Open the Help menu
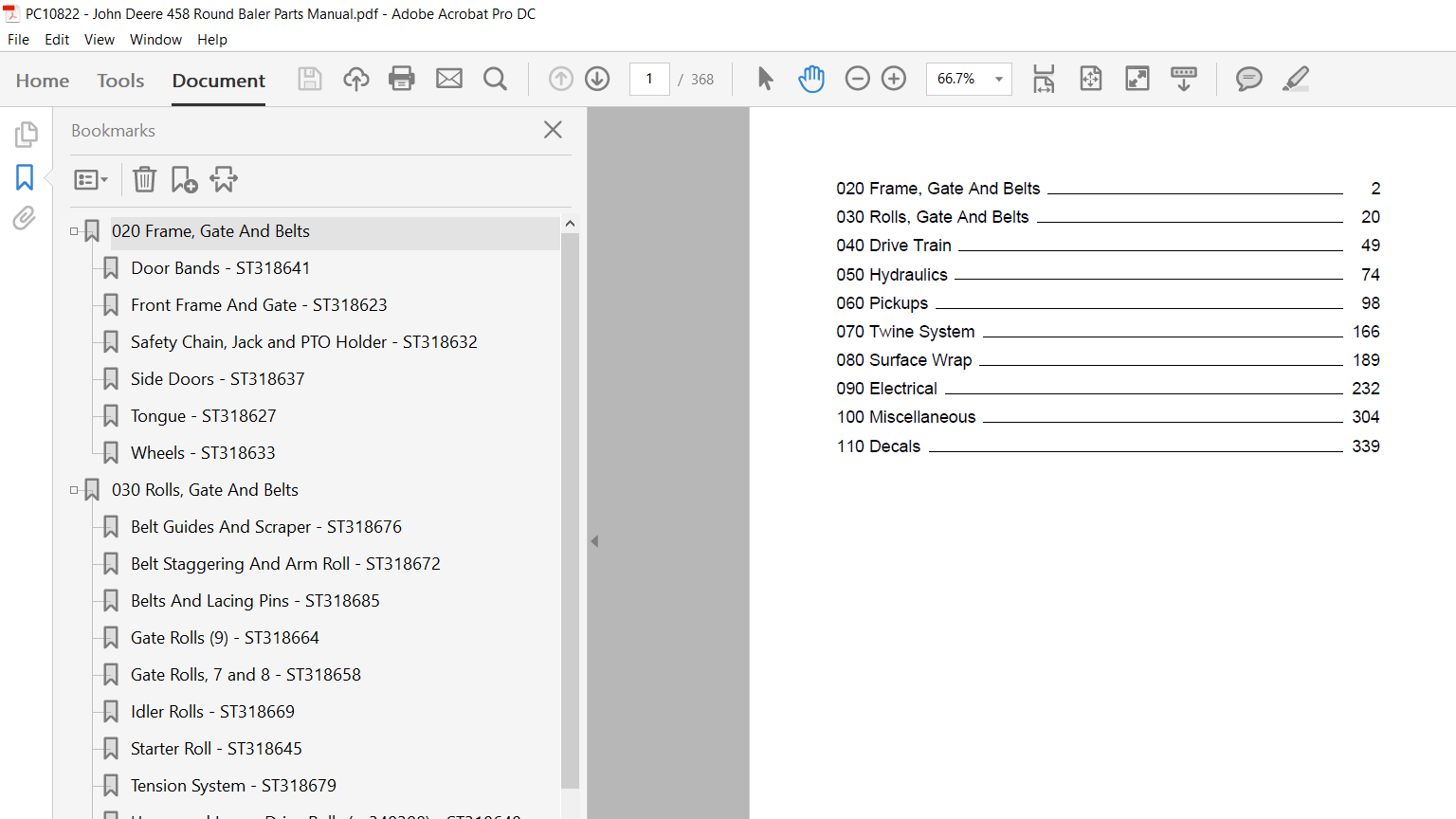This screenshot has width=1456, height=819. click(x=212, y=40)
